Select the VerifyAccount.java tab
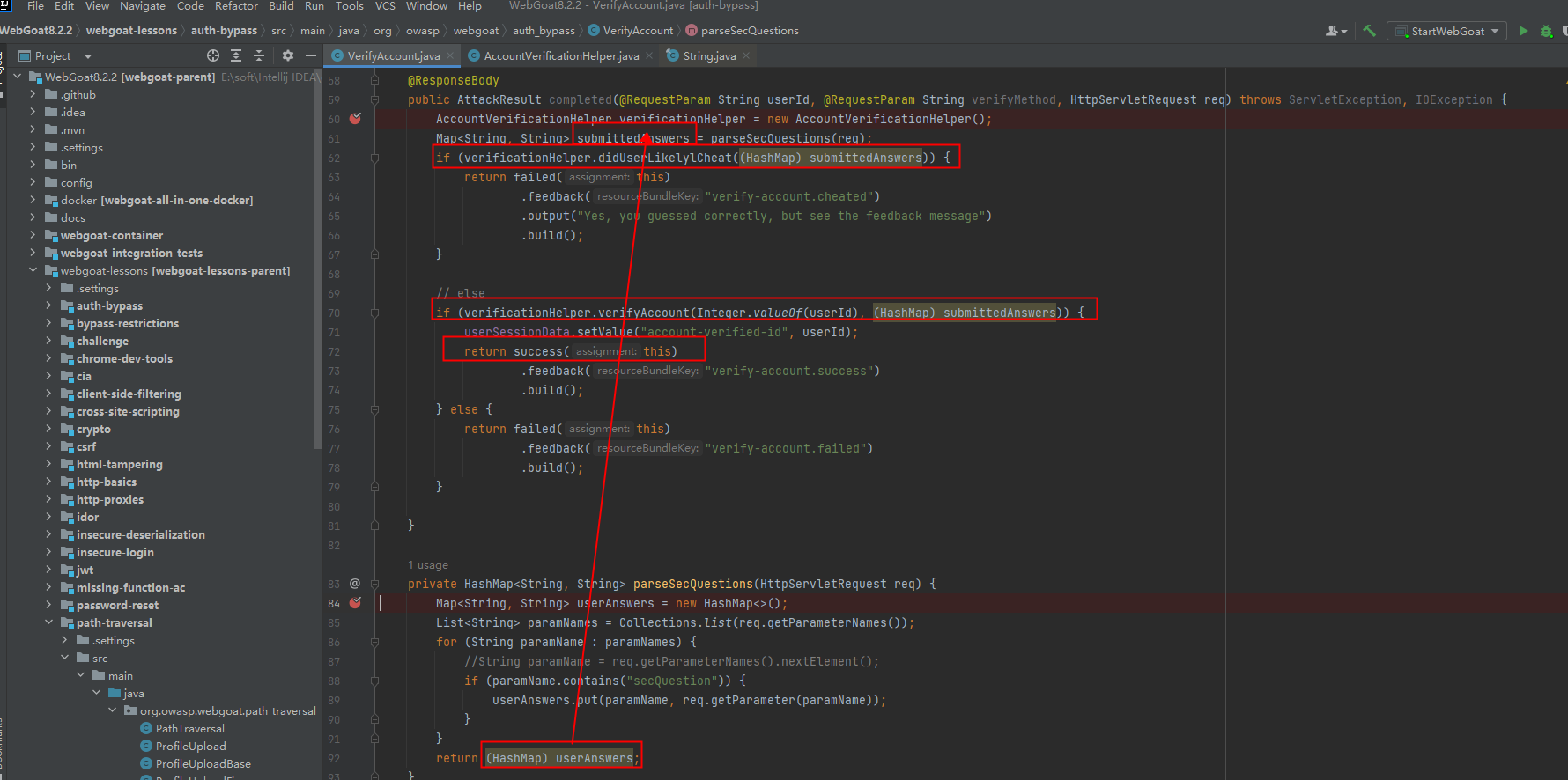 click(x=393, y=55)
